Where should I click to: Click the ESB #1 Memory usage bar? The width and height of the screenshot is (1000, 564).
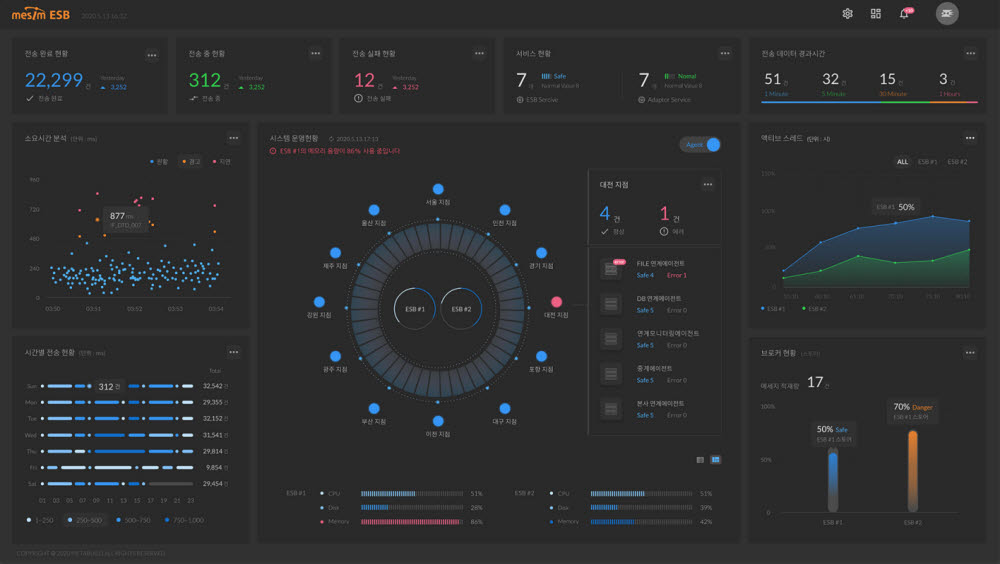tap(412, 522)
